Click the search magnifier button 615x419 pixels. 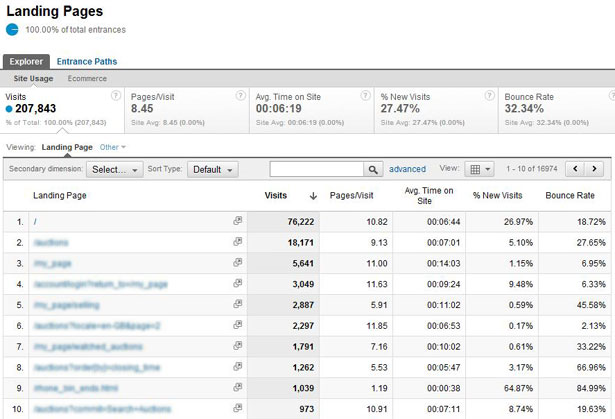373,169
